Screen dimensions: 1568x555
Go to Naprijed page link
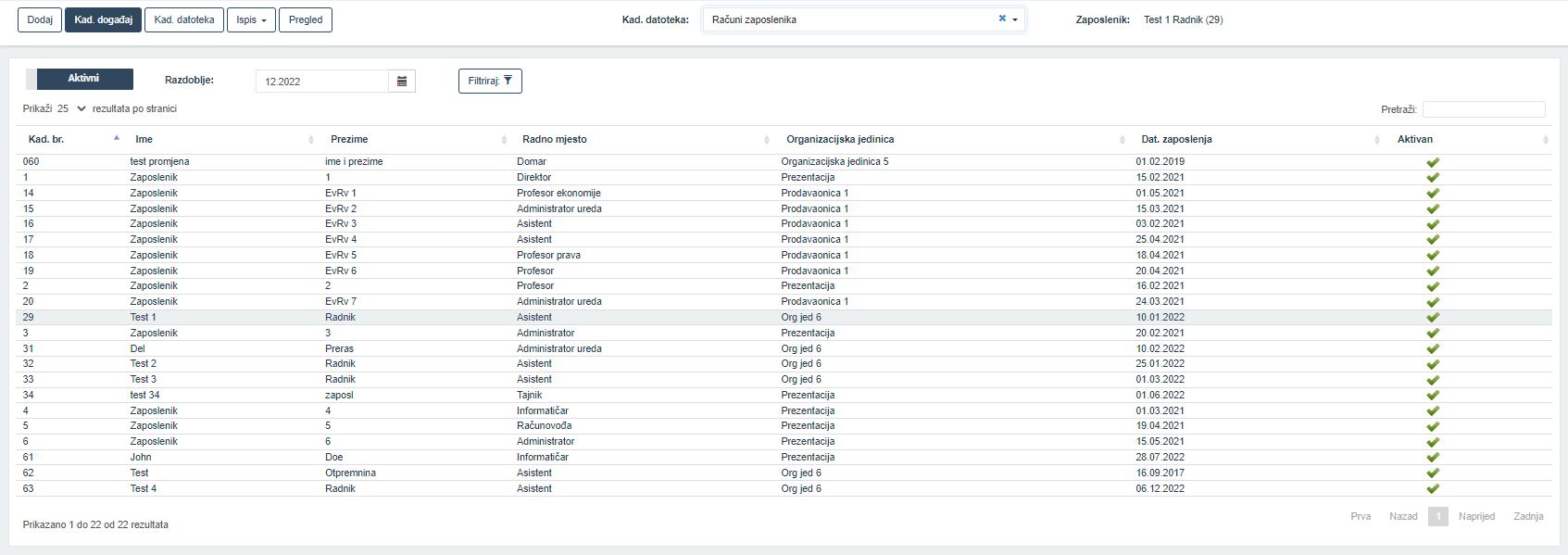1476,516
